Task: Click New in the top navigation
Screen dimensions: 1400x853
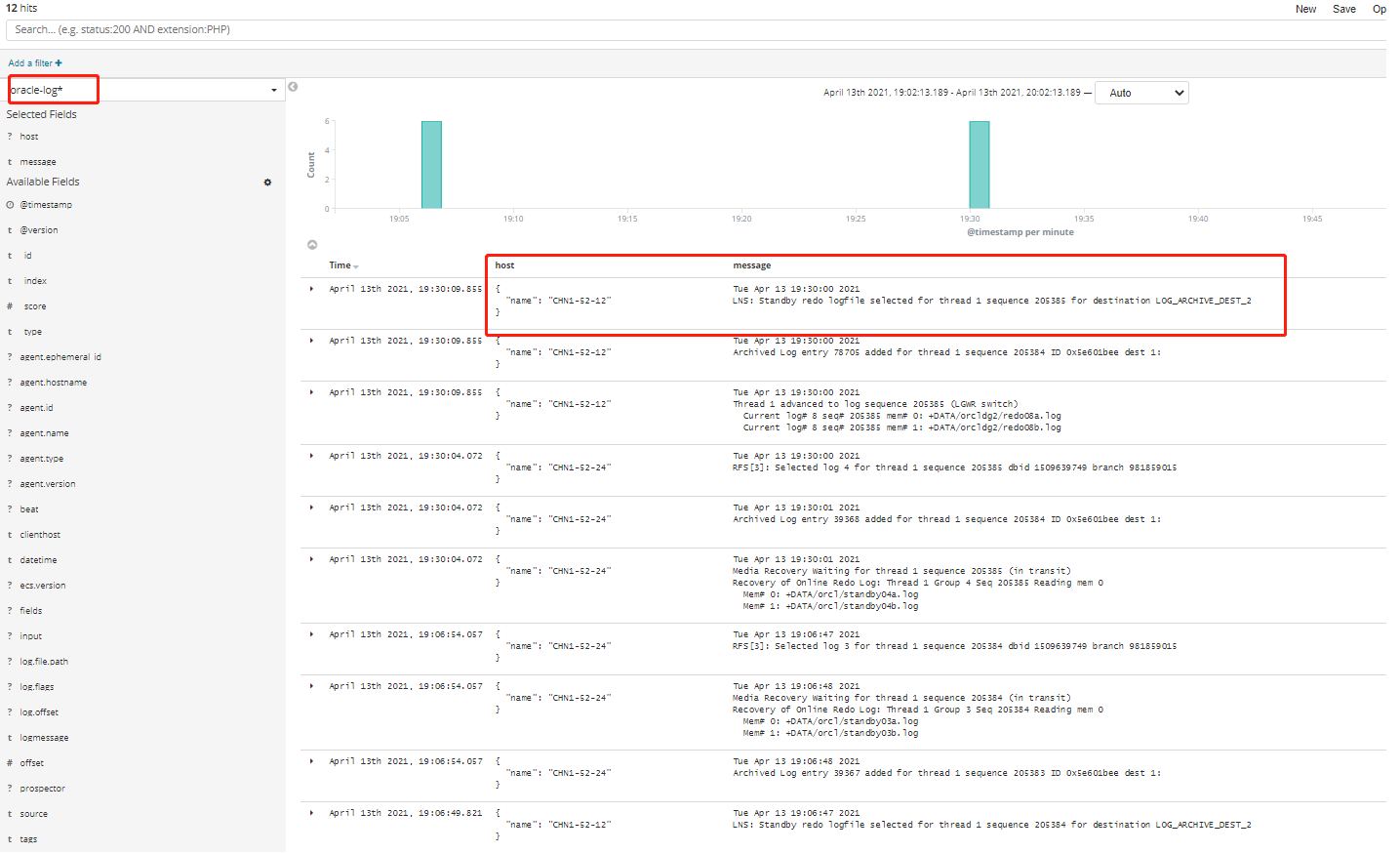Action: tap(1305, 9)
